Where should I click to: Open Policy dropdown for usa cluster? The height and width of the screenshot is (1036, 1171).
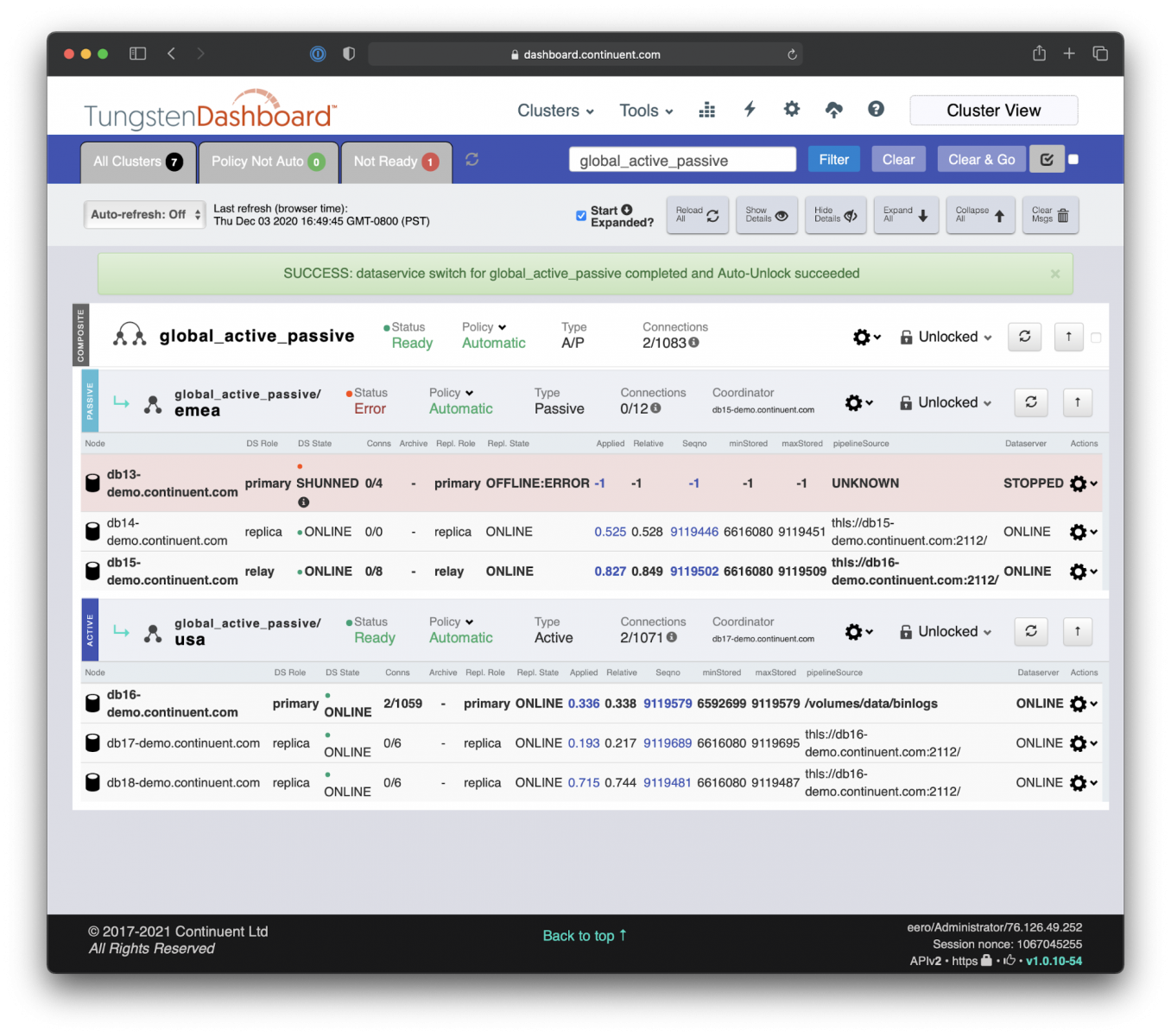coord(452,622)
